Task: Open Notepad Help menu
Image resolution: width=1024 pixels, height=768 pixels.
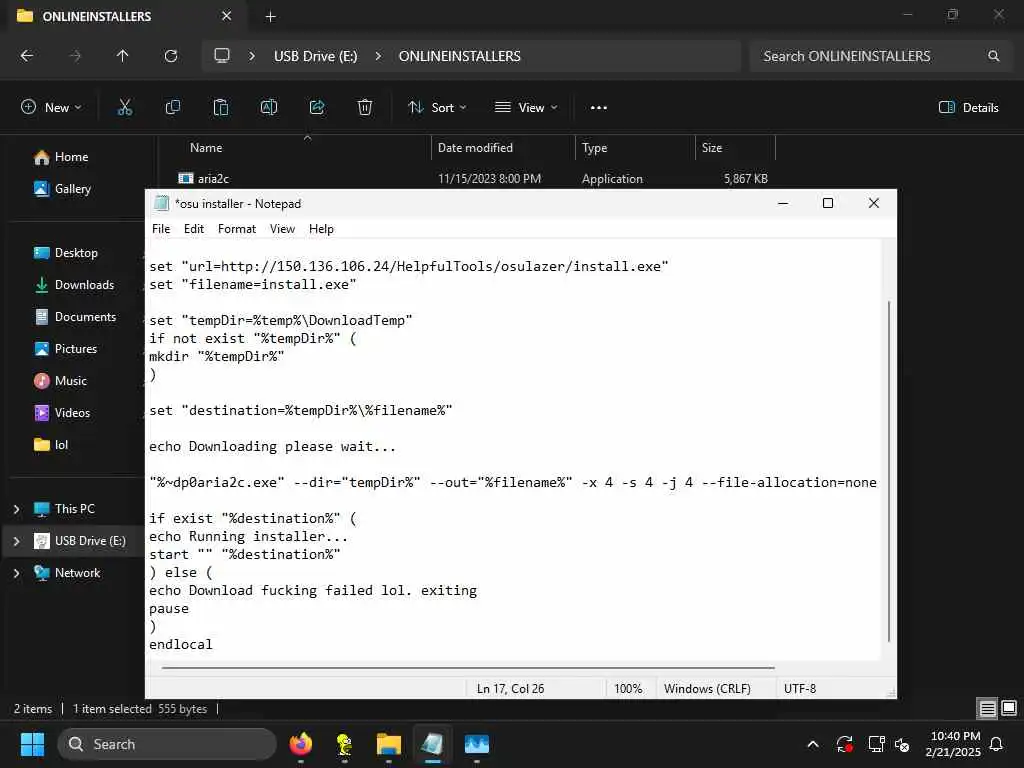Action: [x=321, y=229]
